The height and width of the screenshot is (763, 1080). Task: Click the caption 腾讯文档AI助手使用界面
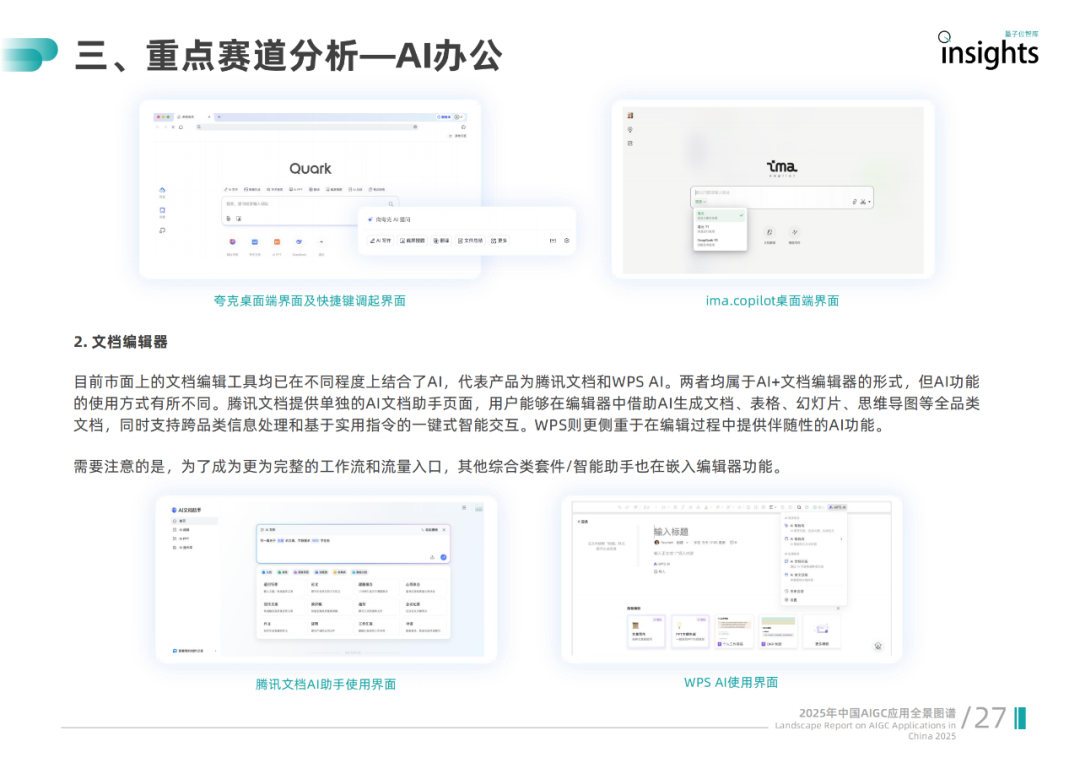[326, 684]
